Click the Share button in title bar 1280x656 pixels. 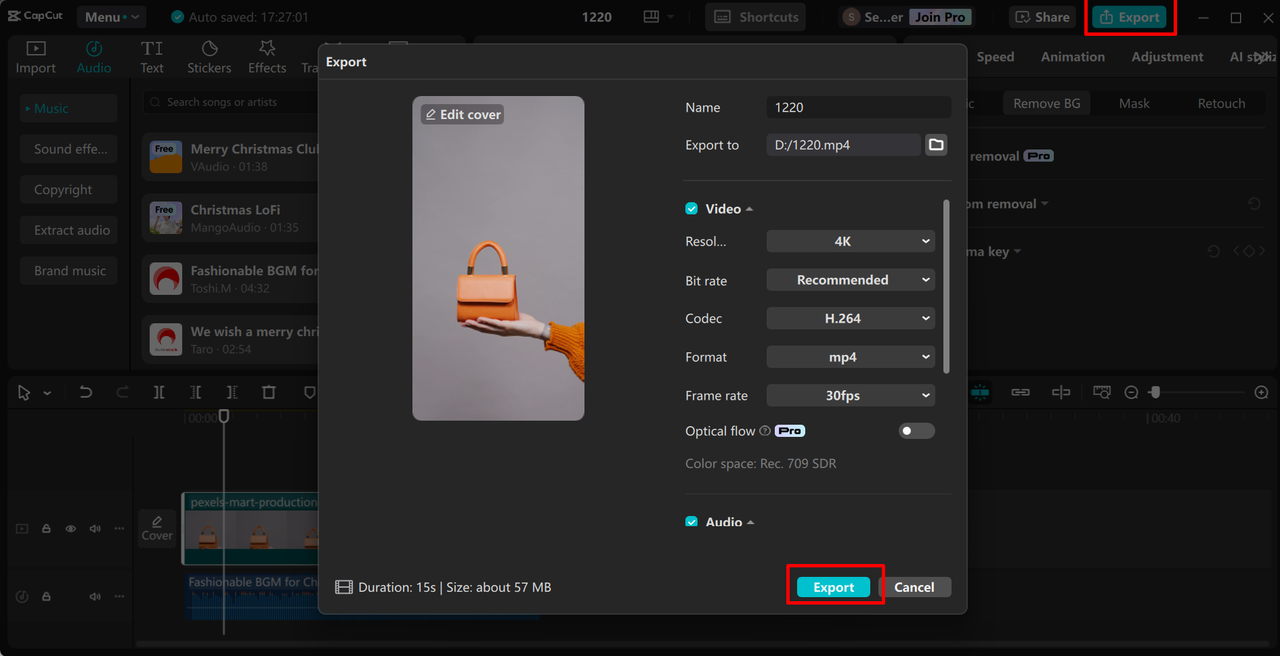[x=1042, y=17]
